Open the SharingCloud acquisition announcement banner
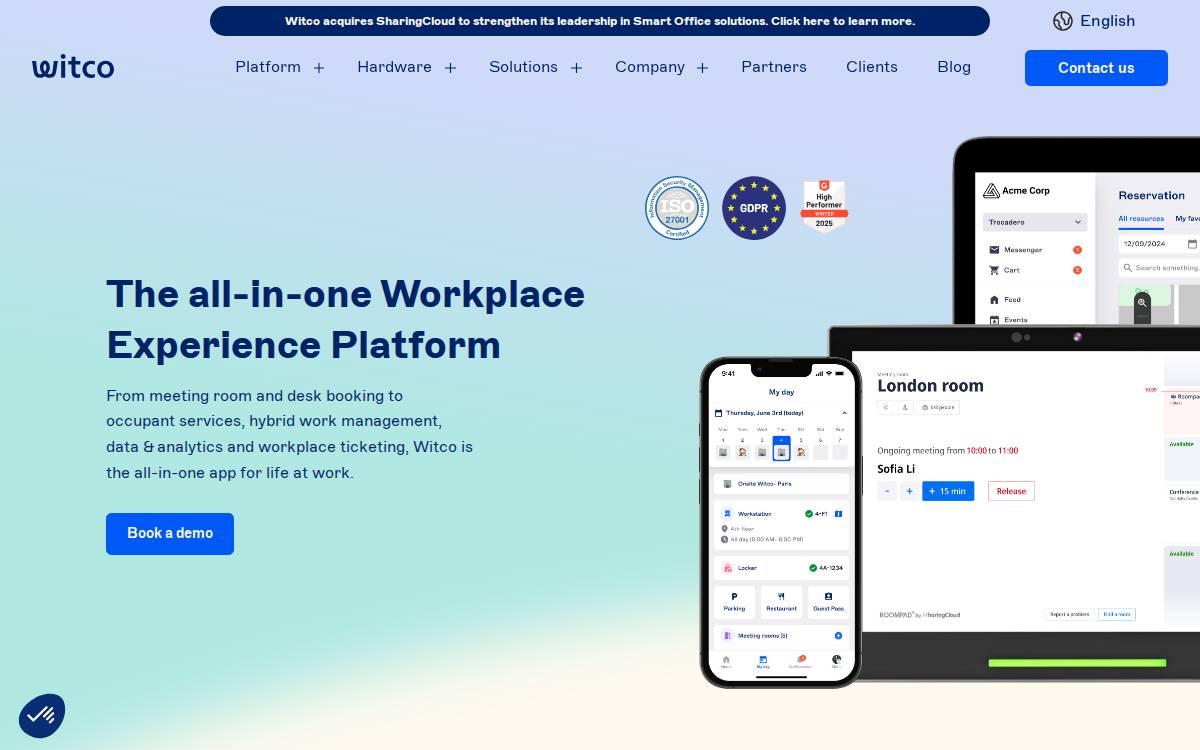The height and width of the screenshot is (750, 1200). click(600, 21)
